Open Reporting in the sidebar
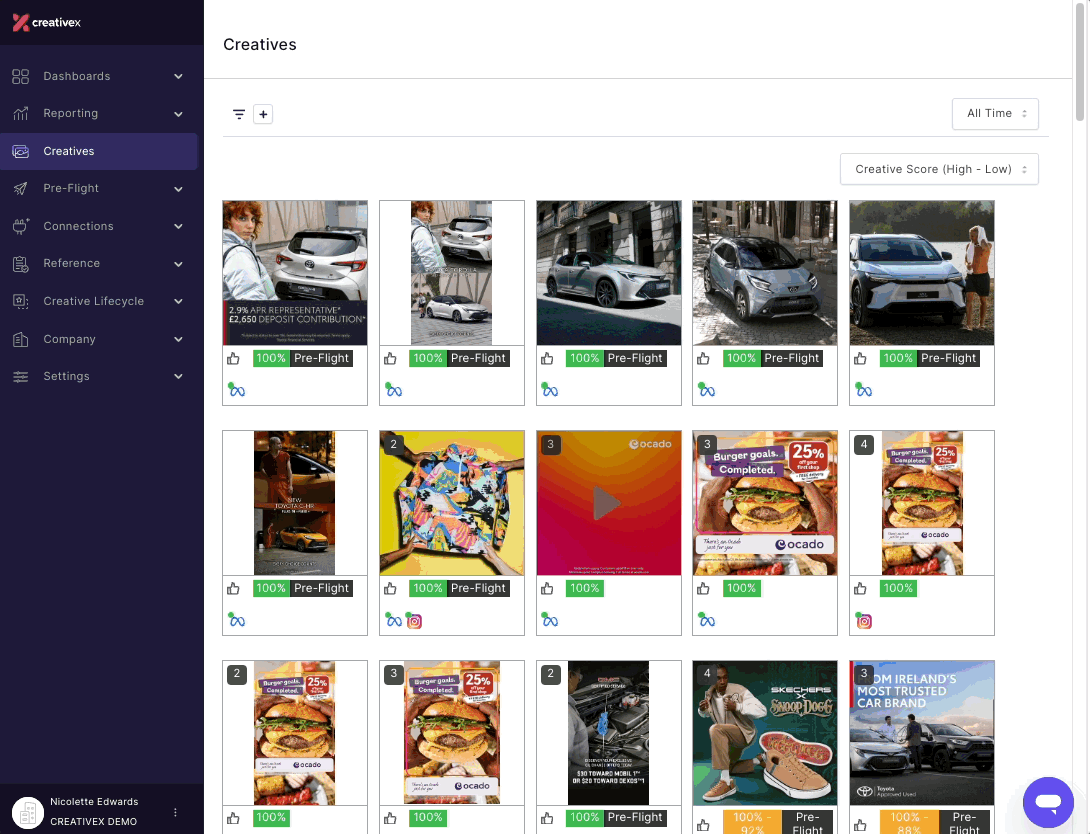The width and height of the screenshot is (1090, 834). [x=99, y=113]
